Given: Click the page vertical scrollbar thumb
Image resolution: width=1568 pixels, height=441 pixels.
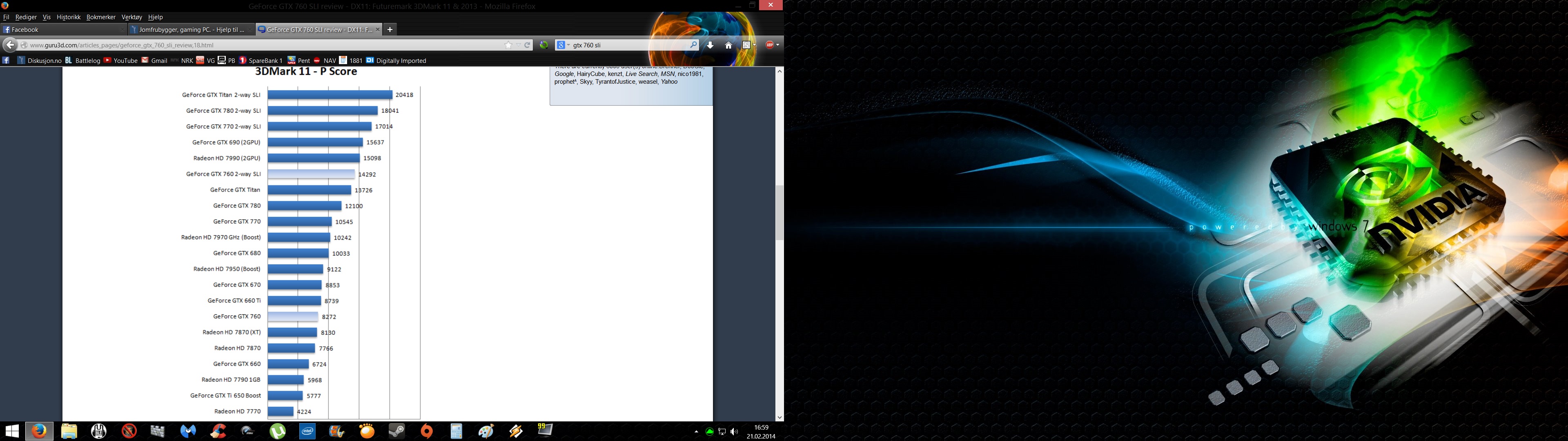Looking at the screenshot, I should pos(780,213).
